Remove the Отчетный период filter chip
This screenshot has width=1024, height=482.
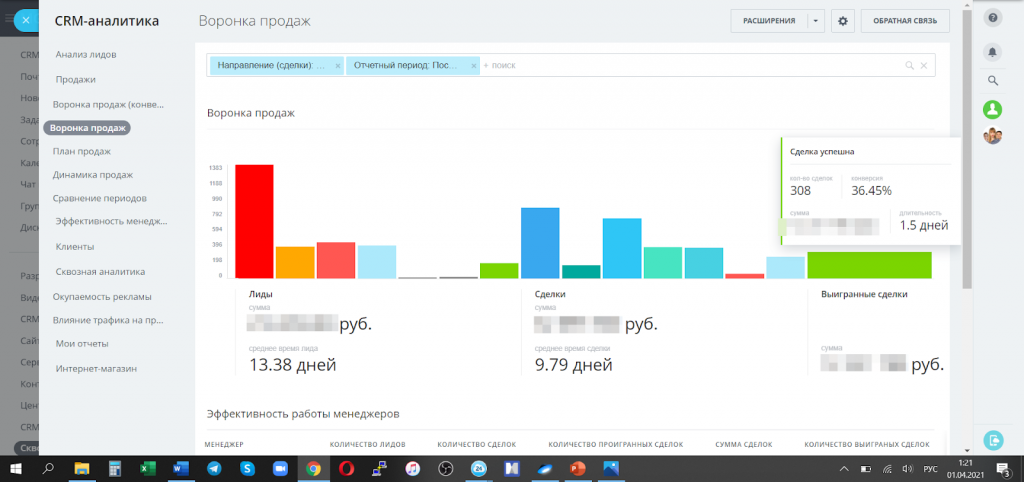(x=473, y=65)
